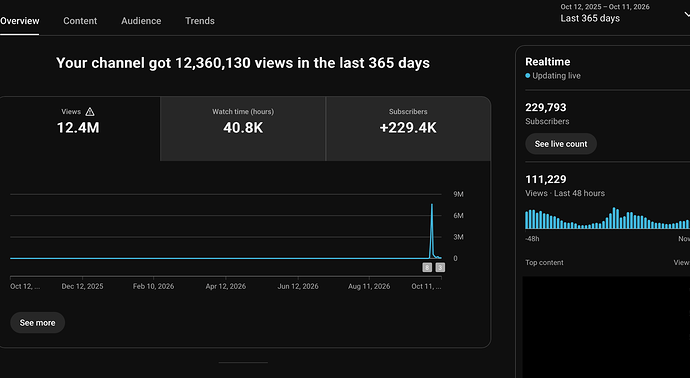This screenshot has height=378, width=690.
Task: Click the Aug 11, 2026 axis label
Action: [x=369, y=286]
